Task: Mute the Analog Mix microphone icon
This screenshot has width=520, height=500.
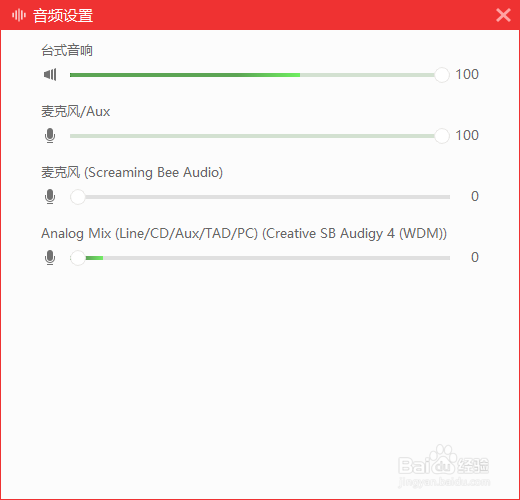Action: pos(50,257)
